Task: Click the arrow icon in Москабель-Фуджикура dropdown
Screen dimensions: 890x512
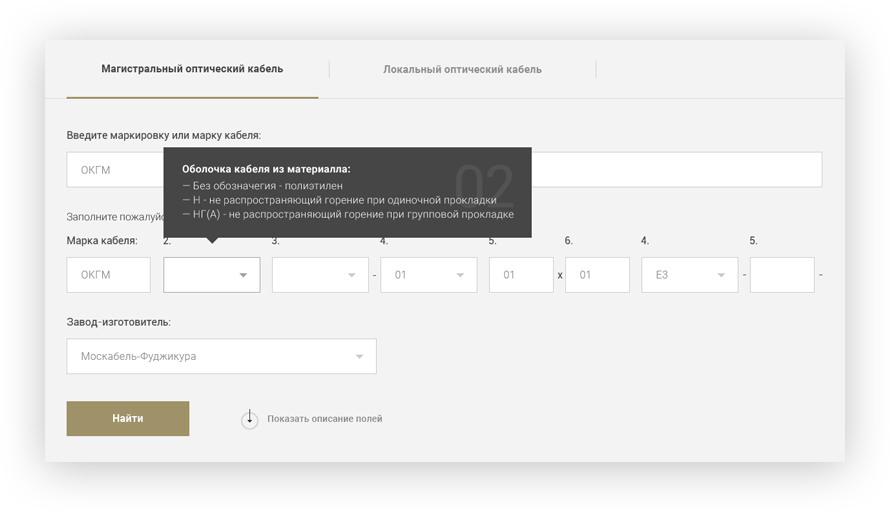Action: click(360, 357)
